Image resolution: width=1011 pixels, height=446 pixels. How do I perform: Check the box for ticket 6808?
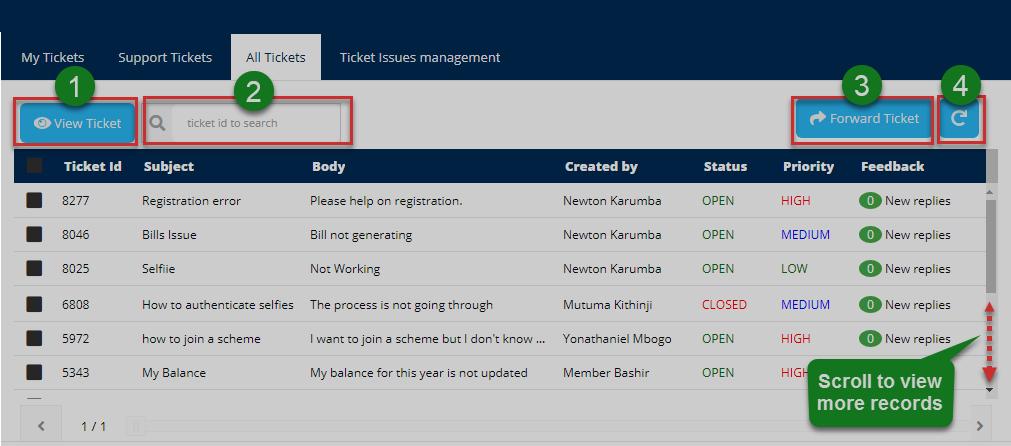coord(34,305)
